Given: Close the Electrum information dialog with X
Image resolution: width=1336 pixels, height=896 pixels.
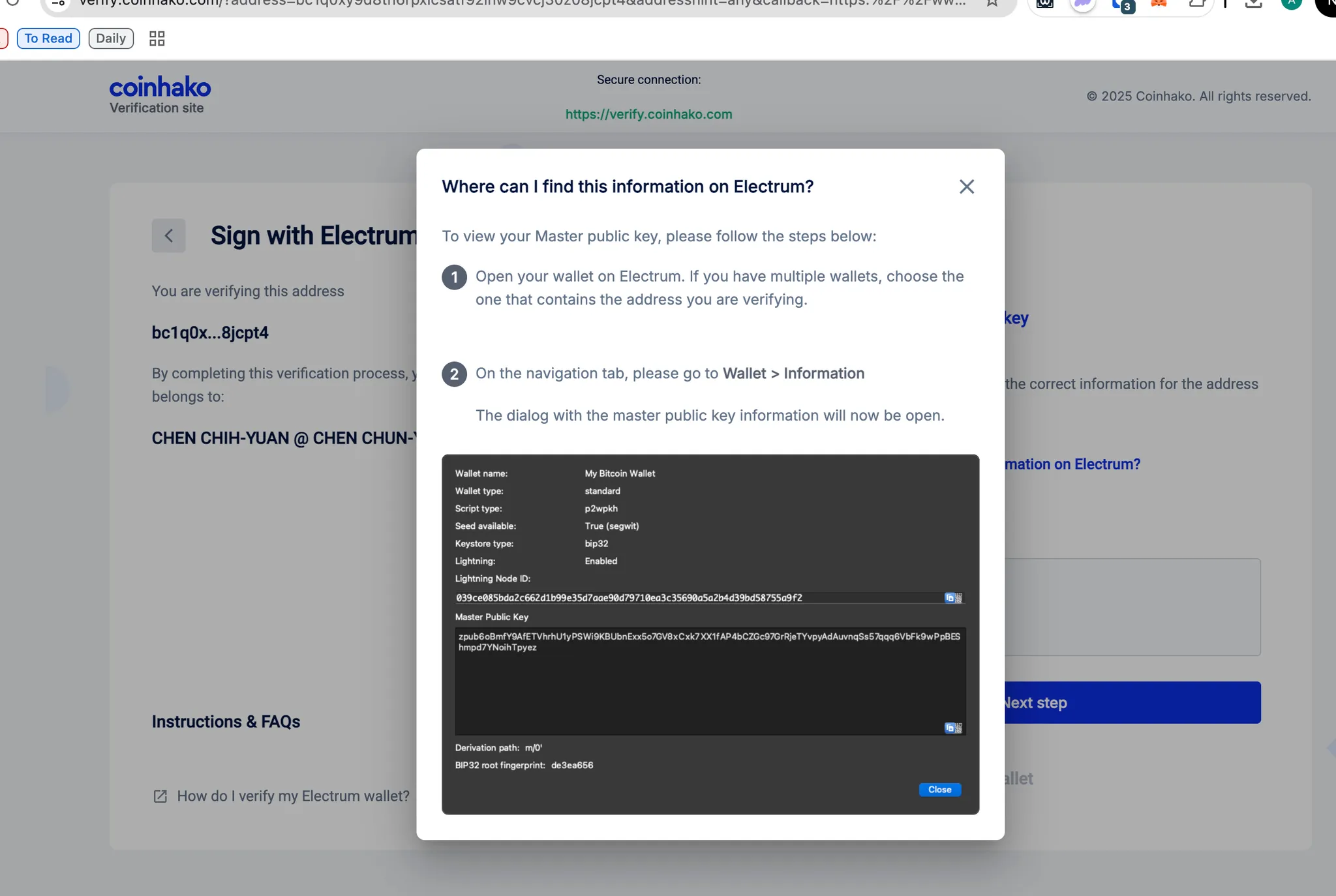Looking at the screenshot, I should 967,187.
